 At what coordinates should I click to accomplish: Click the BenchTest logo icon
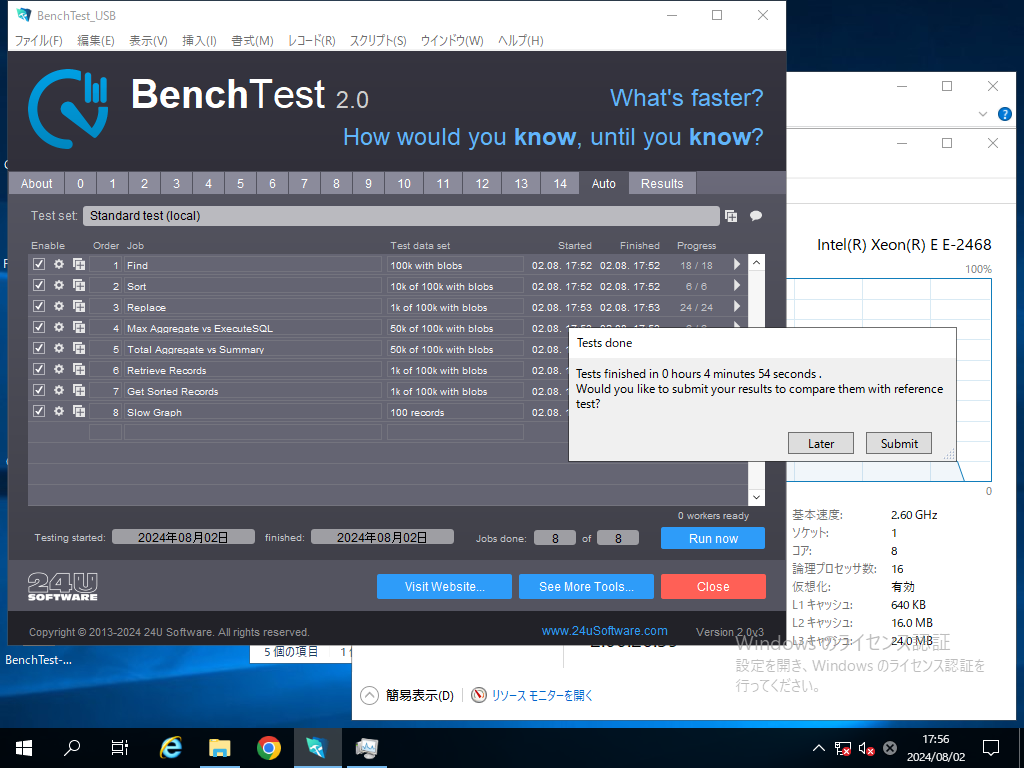[x=68, y=108]
